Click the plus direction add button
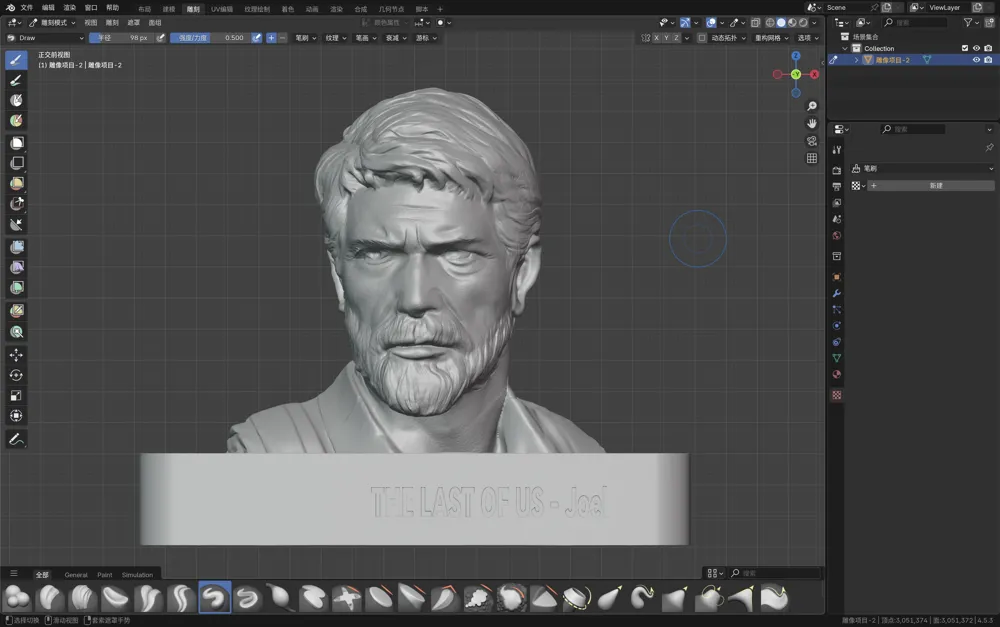 [x=271, y=38]
